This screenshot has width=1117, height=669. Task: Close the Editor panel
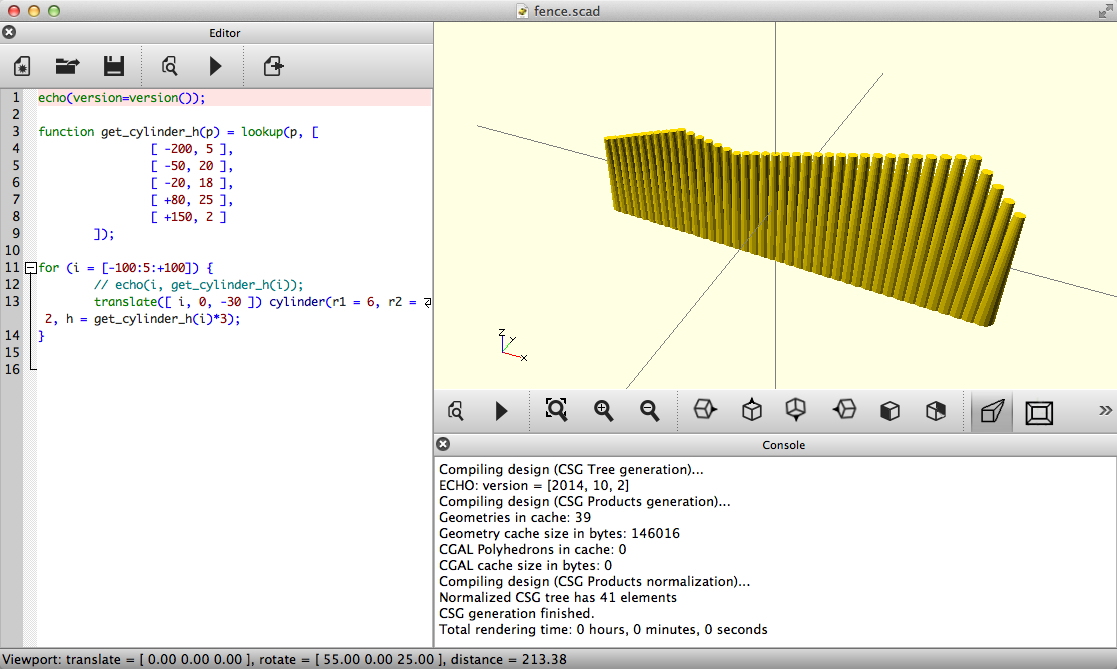pos(9,32)
